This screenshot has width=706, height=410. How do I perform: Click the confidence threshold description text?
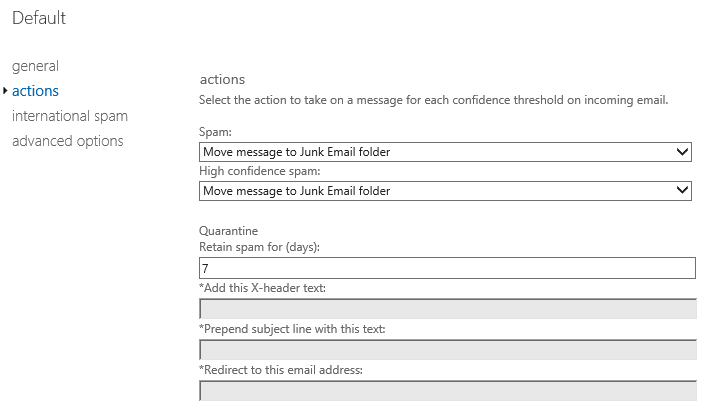[433, 100]
